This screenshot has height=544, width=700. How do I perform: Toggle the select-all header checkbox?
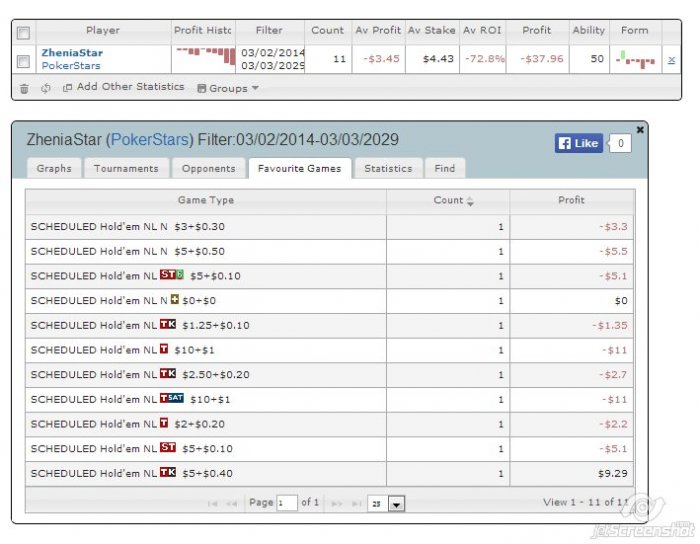click(x=23, y=33)
